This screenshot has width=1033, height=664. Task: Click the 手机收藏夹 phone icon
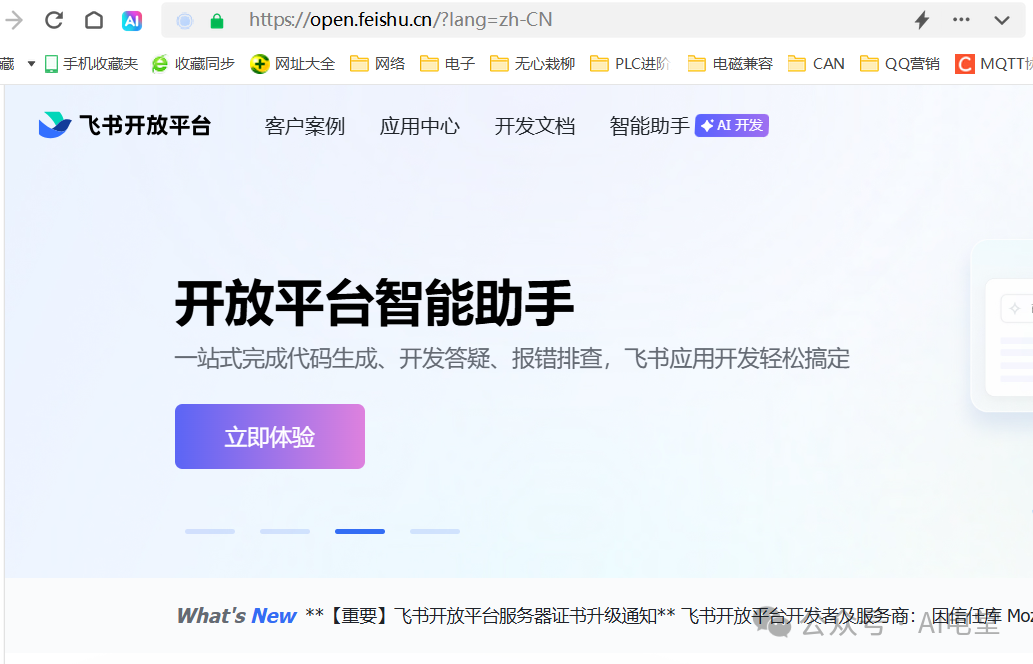(x=50, y=63)
